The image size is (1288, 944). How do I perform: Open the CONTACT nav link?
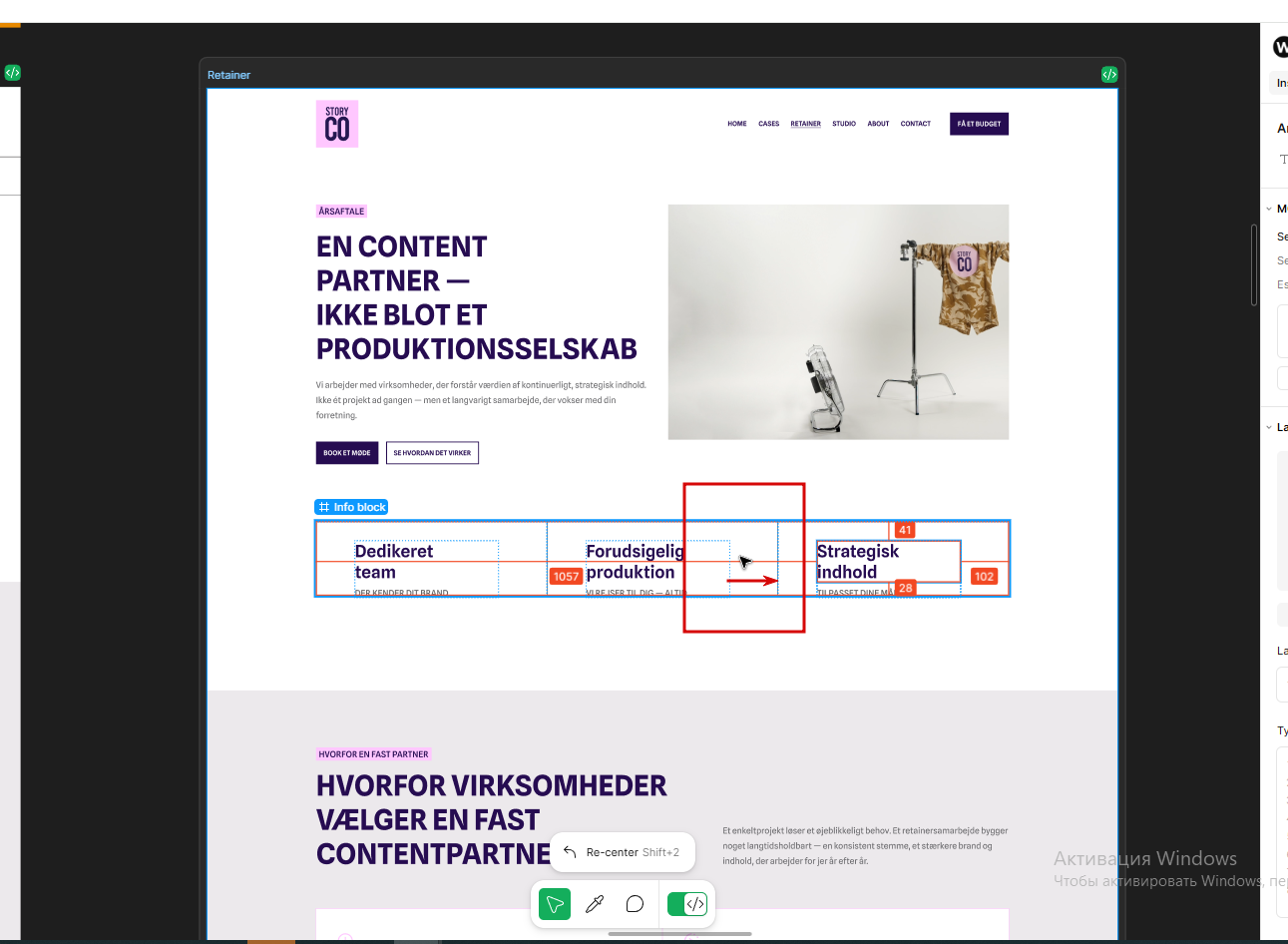pyautogui.click(x=915, y=124)
